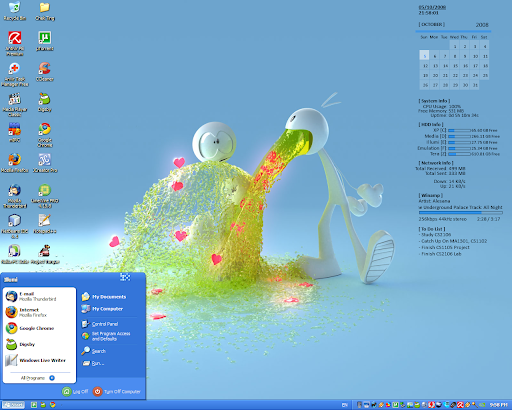The height and width of the screenshot is (410, 512).
Task: Click the Log Off button
Action: tap(75, 391)
